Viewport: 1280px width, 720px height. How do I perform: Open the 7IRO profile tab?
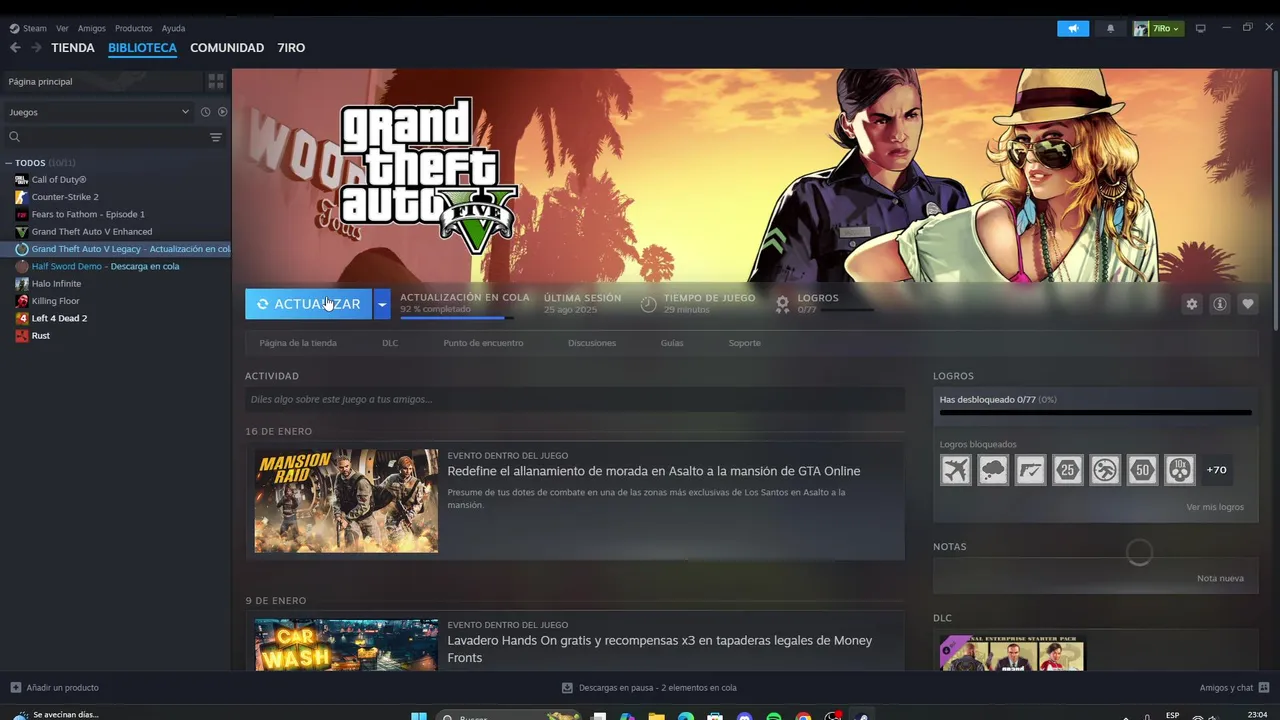coord(291,48)
